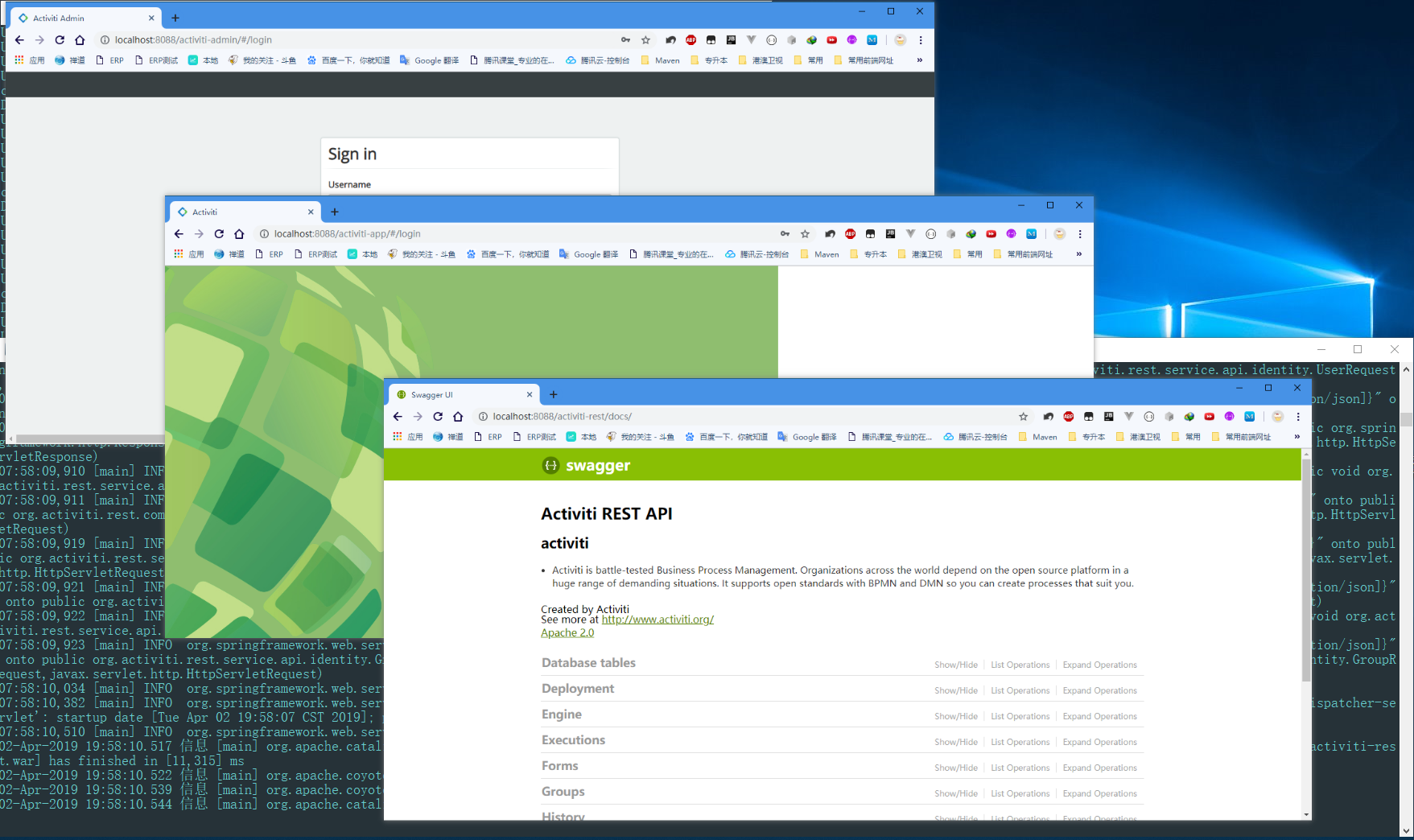Open Maven bookmark folder in Swagger UI window

(1038, 437)
